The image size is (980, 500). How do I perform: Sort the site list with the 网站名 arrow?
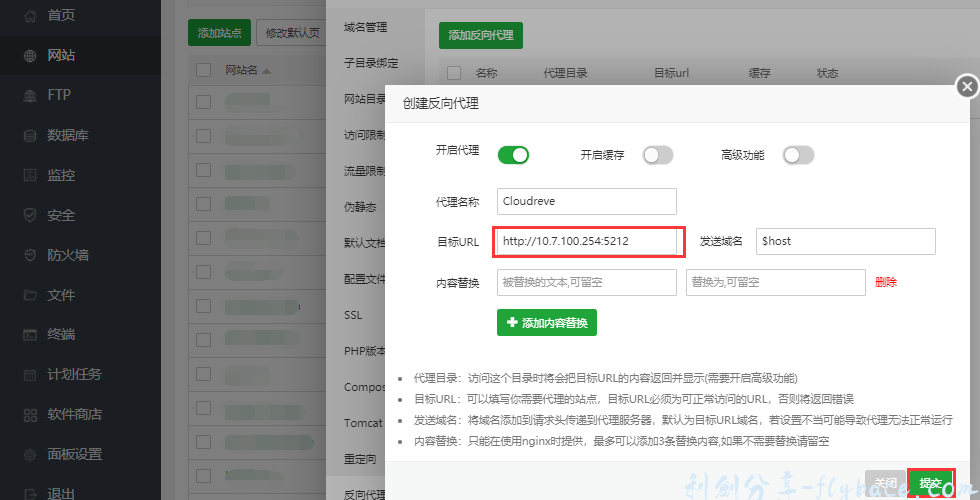tap(267, 71)
